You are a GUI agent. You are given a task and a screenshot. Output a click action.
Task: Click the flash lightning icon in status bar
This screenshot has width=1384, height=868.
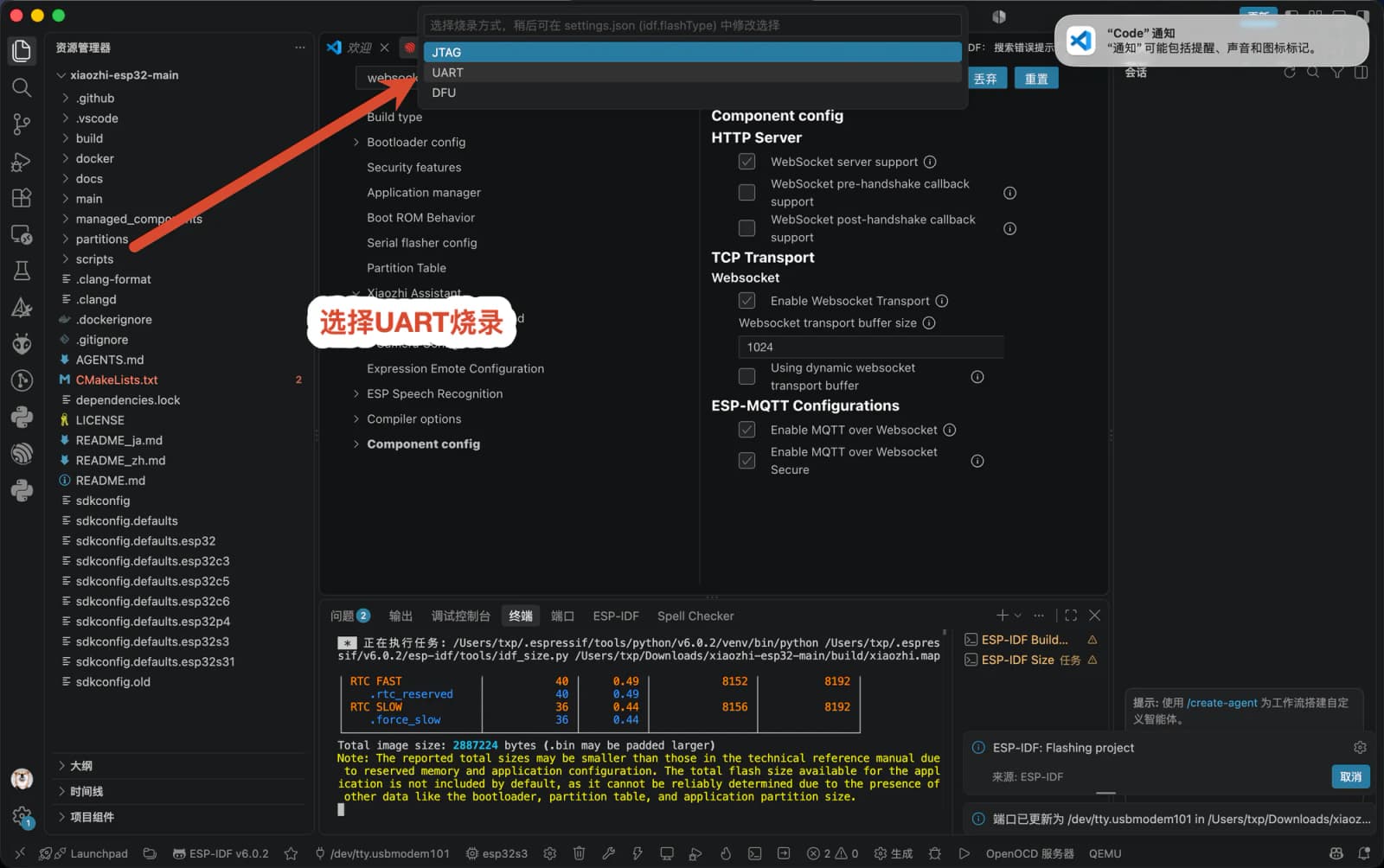tap(638, 853)
